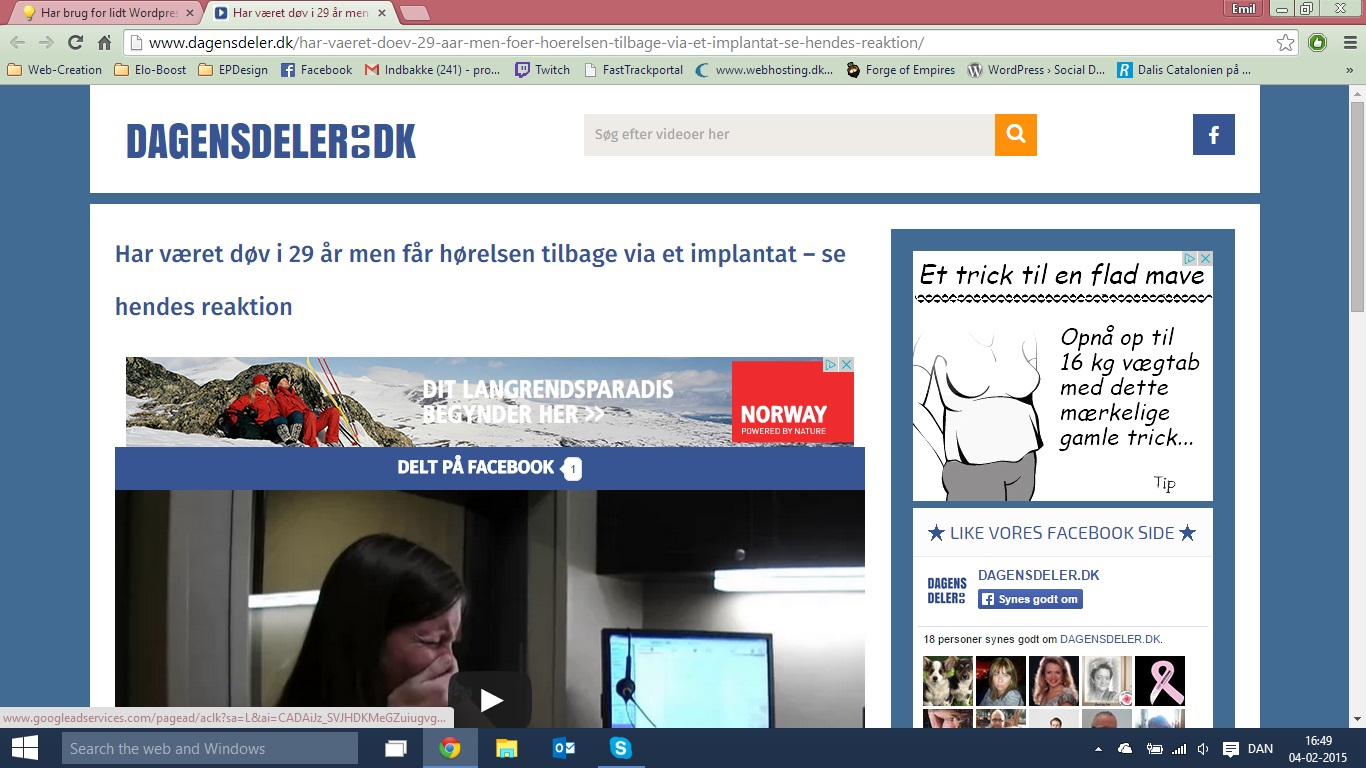Click the DAGENSDELER.DK site logo
The height and width of the screenshot is (768, 1366).
tap(271, 141)
